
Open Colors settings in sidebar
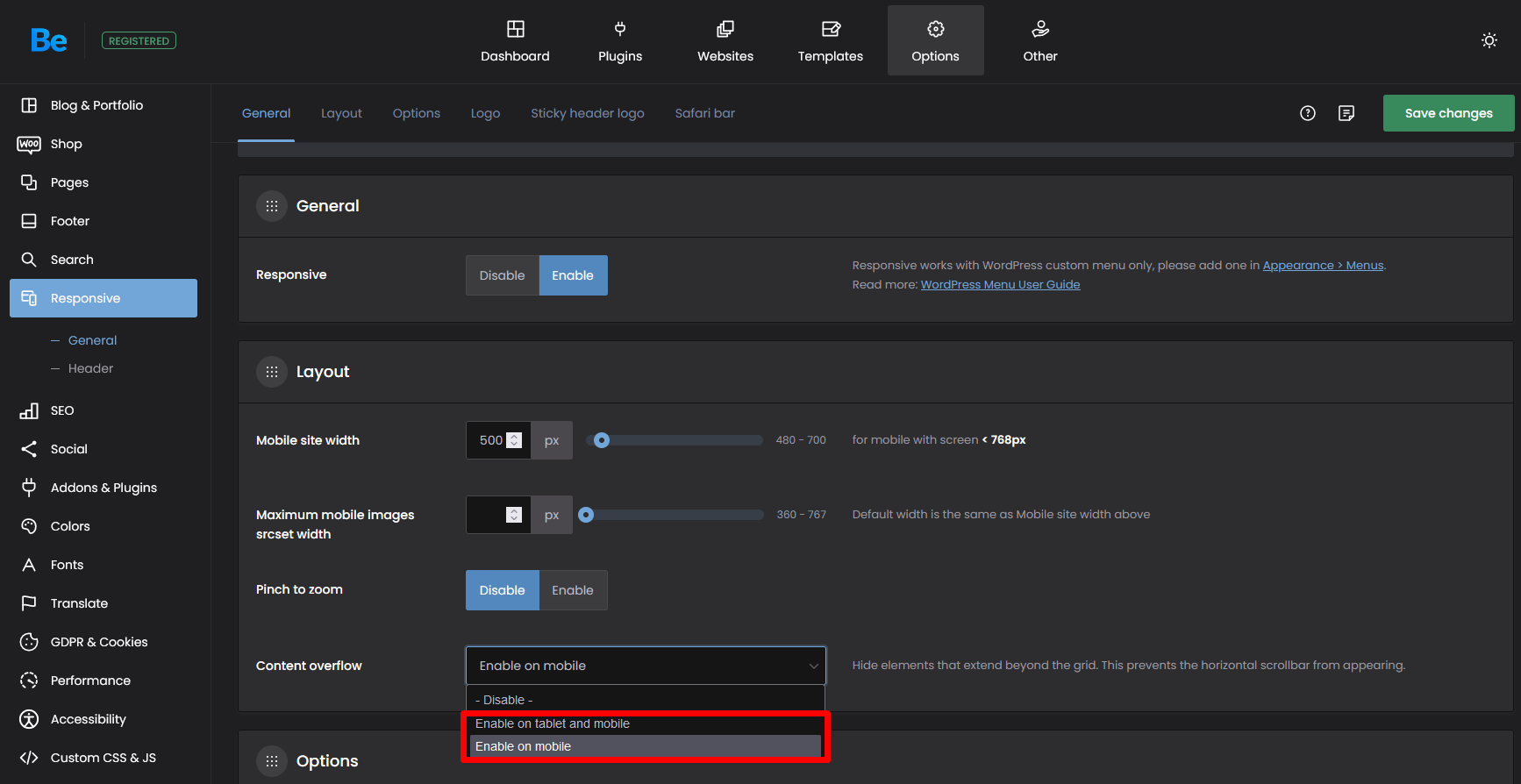click(x=104, y=526)
